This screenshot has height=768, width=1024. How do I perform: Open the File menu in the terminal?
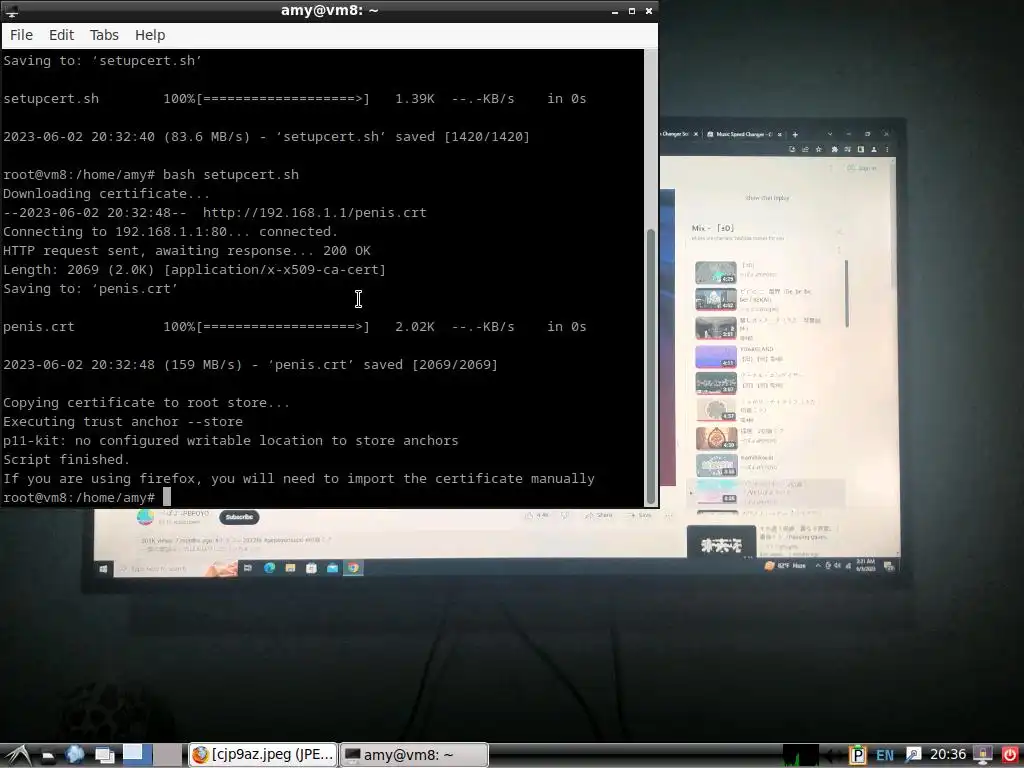click(21, 35)
